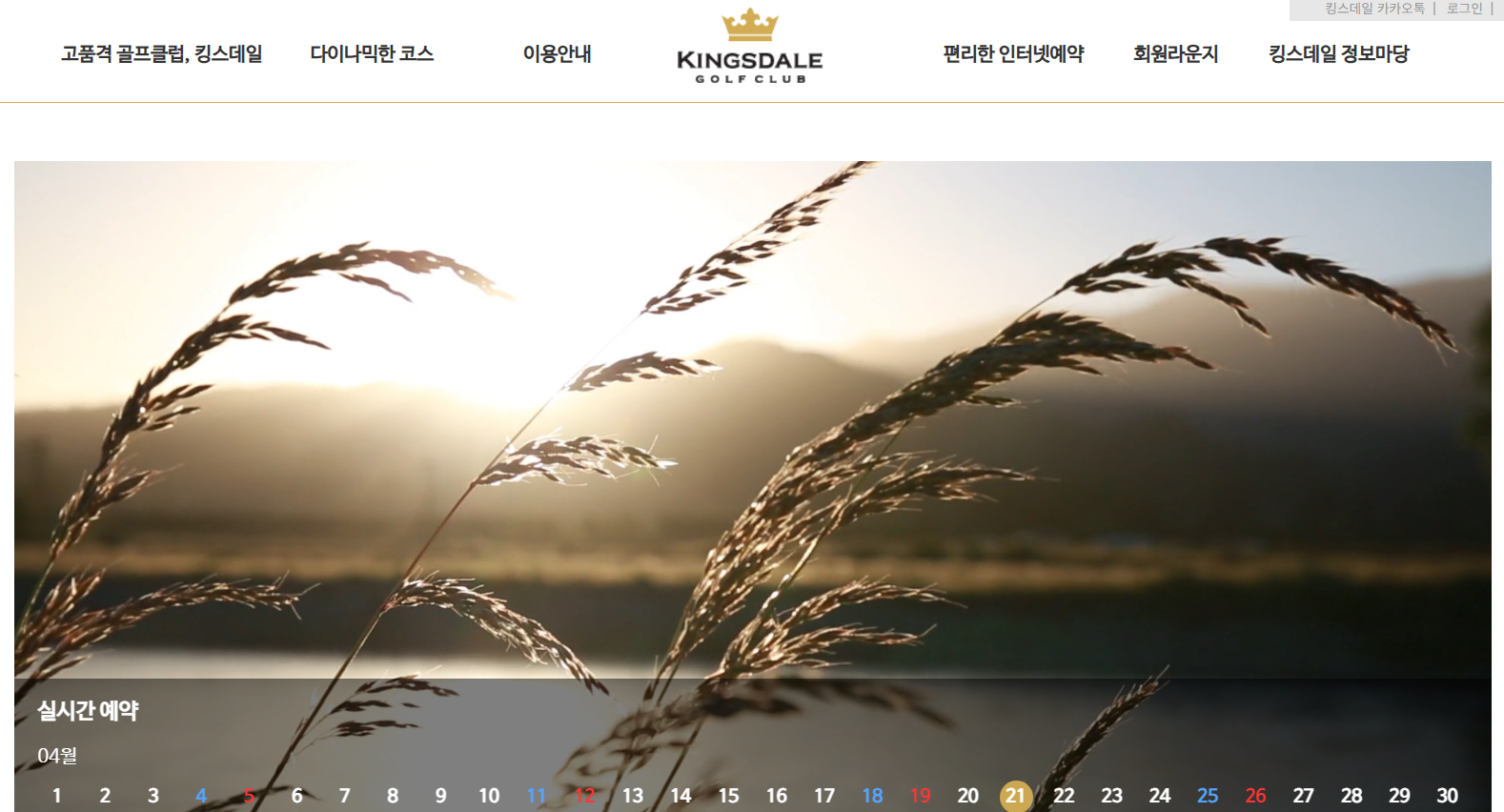Click the 실시간 예약 heading
Viewport: 1504px width, 812px height.
tap(88, 711)
